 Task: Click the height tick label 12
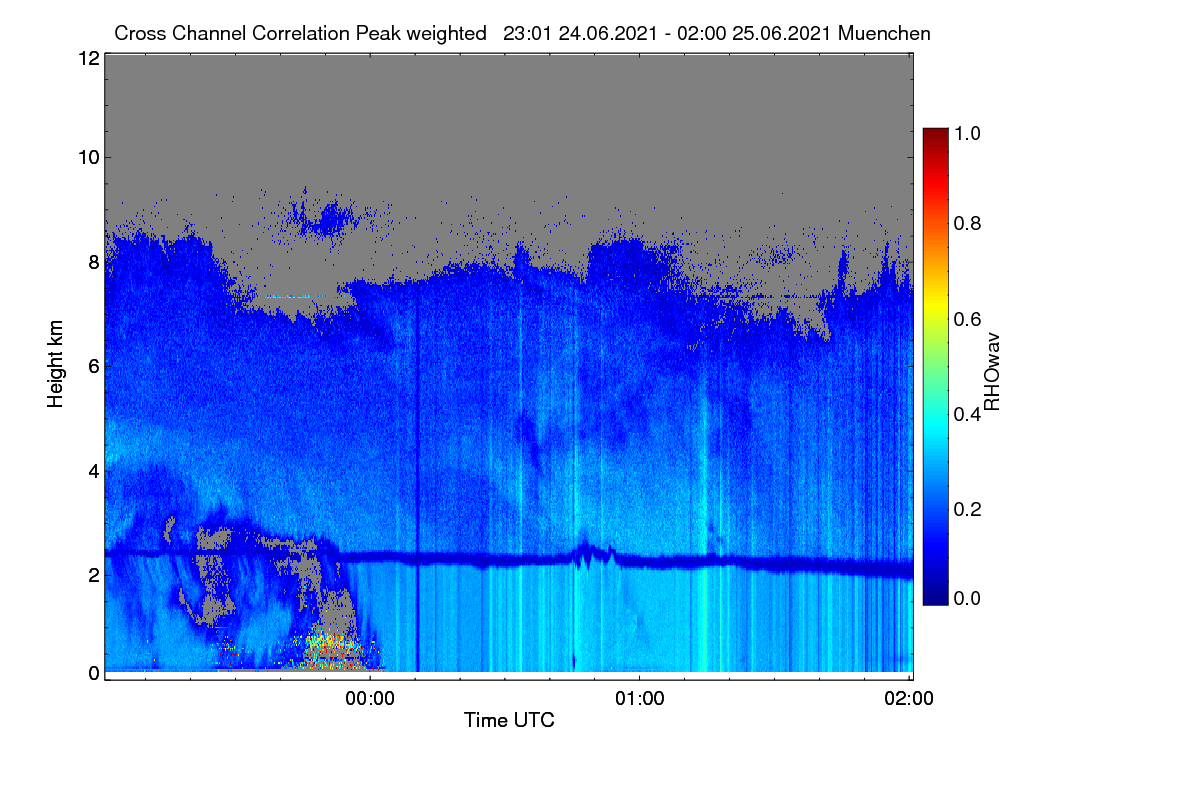pos(88,58)
